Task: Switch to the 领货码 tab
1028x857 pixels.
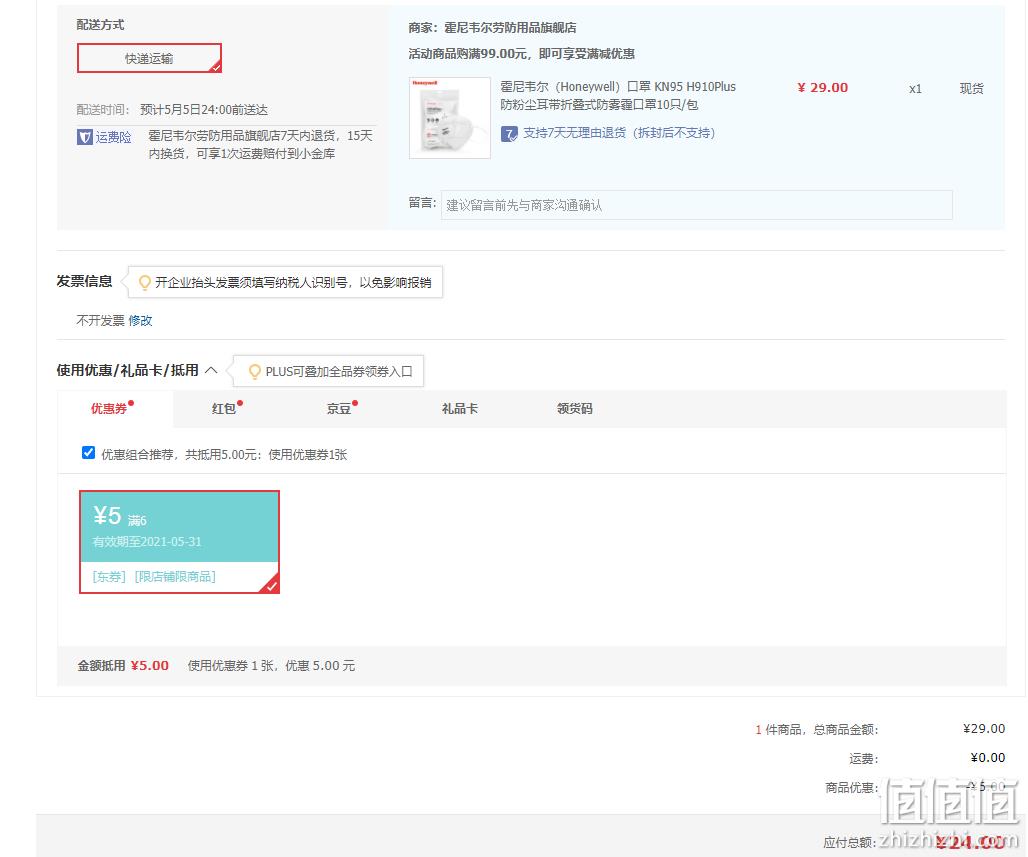Action: [x=574, y=409]
